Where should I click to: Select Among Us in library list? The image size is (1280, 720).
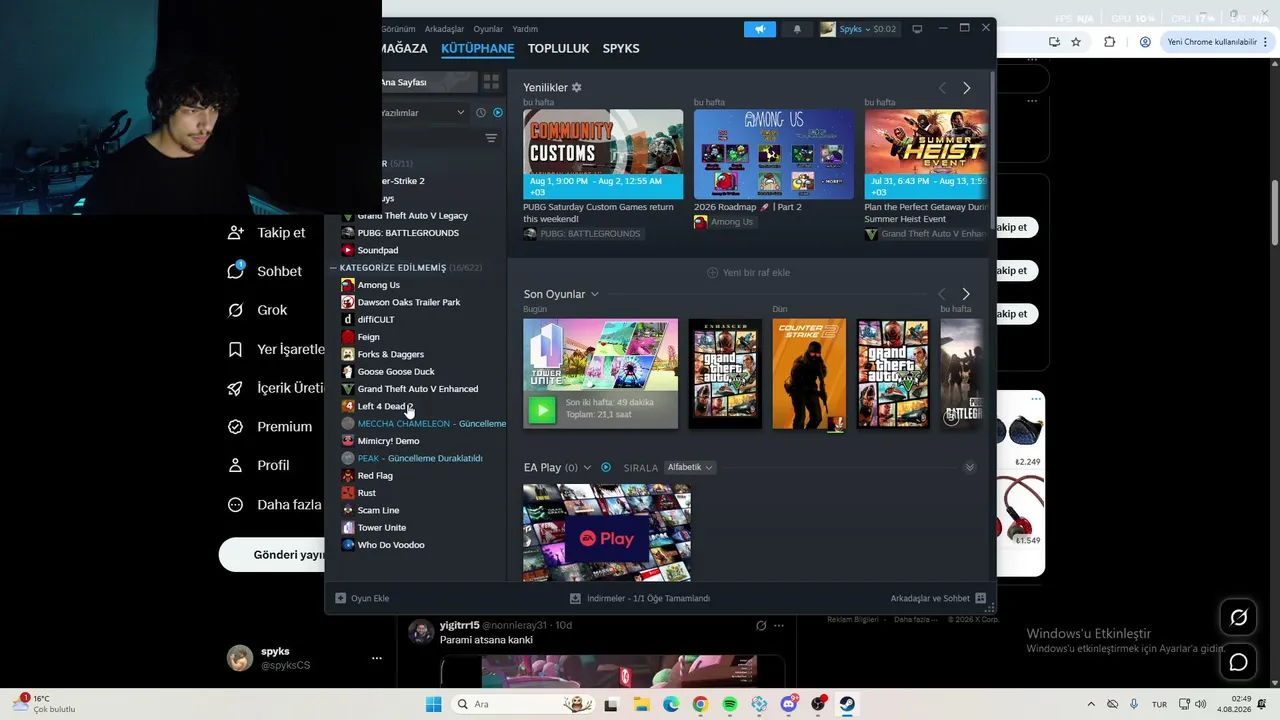(x=378, y=285)
